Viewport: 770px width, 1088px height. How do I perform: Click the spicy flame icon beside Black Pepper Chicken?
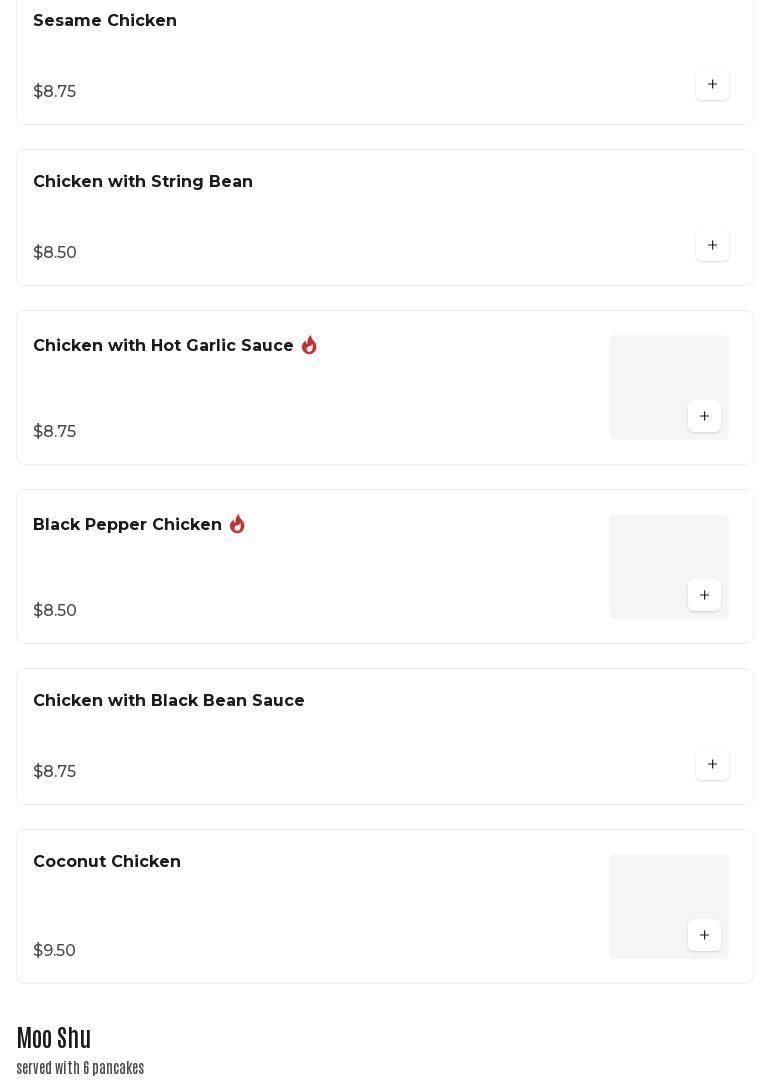coord(237,524)
